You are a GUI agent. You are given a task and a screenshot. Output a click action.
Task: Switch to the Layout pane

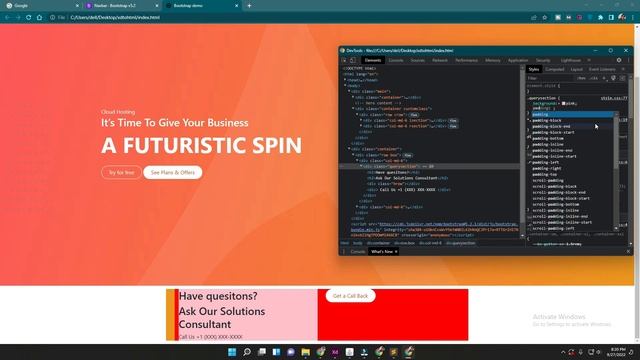576,69
